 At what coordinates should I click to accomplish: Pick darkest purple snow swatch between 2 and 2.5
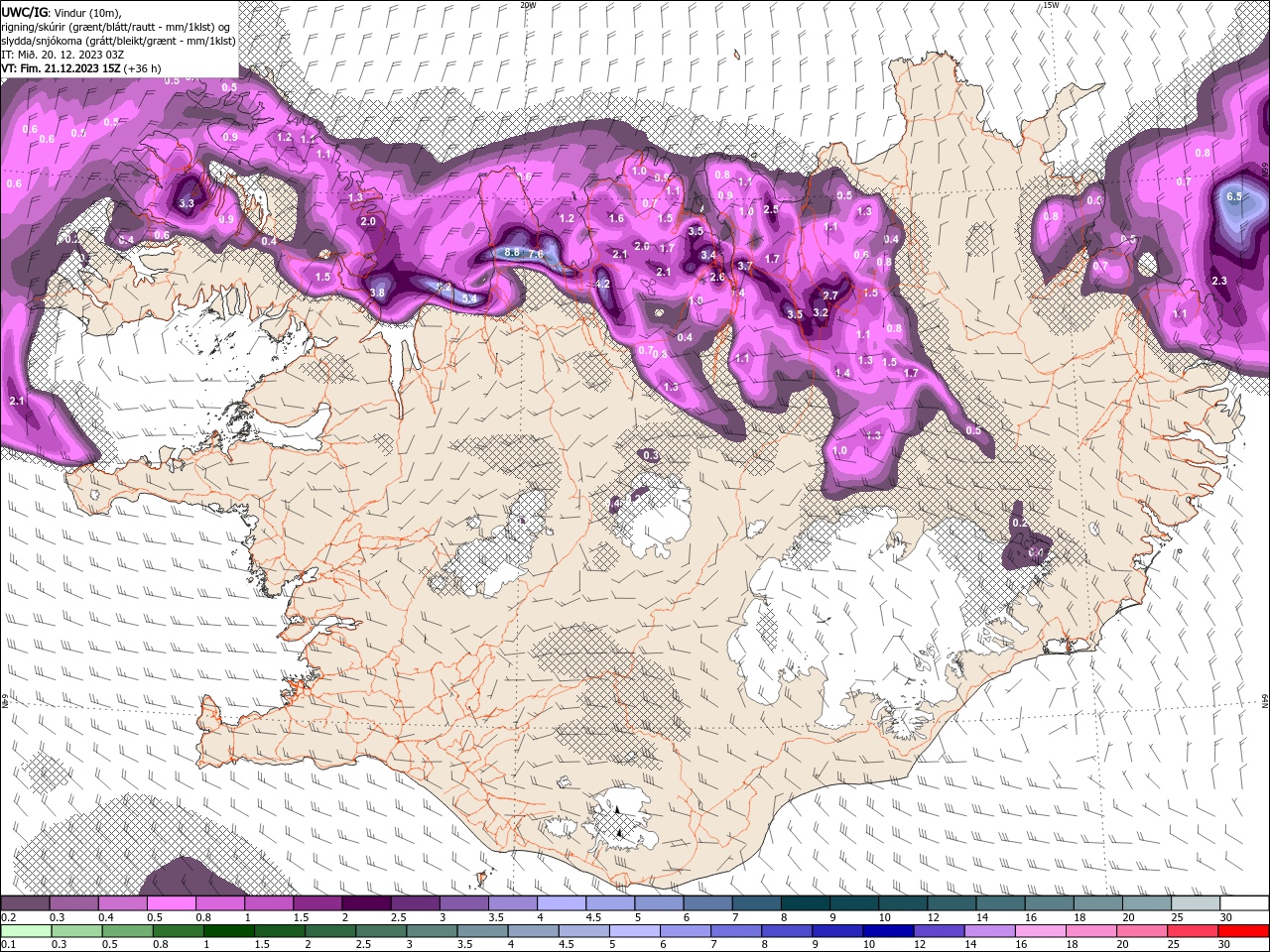pos(366,903)
